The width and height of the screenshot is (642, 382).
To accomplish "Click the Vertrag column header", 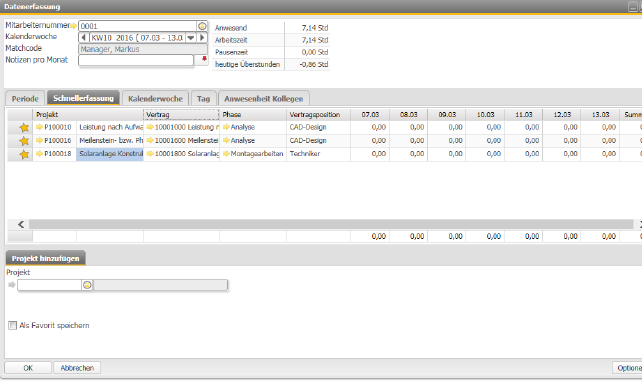I will tap(181, 115).
